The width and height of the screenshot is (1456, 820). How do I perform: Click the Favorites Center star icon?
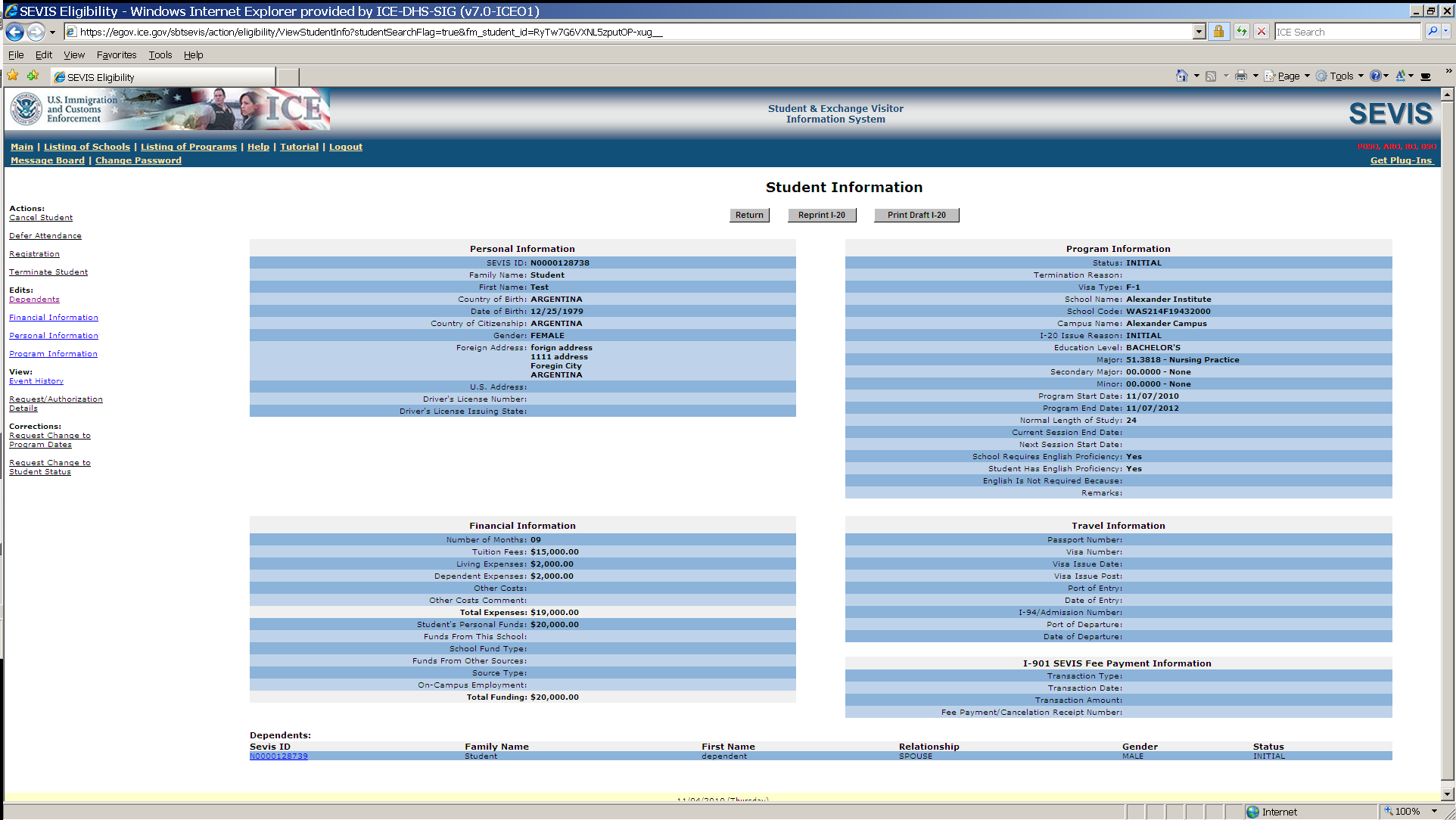click(x=13, y=76)
